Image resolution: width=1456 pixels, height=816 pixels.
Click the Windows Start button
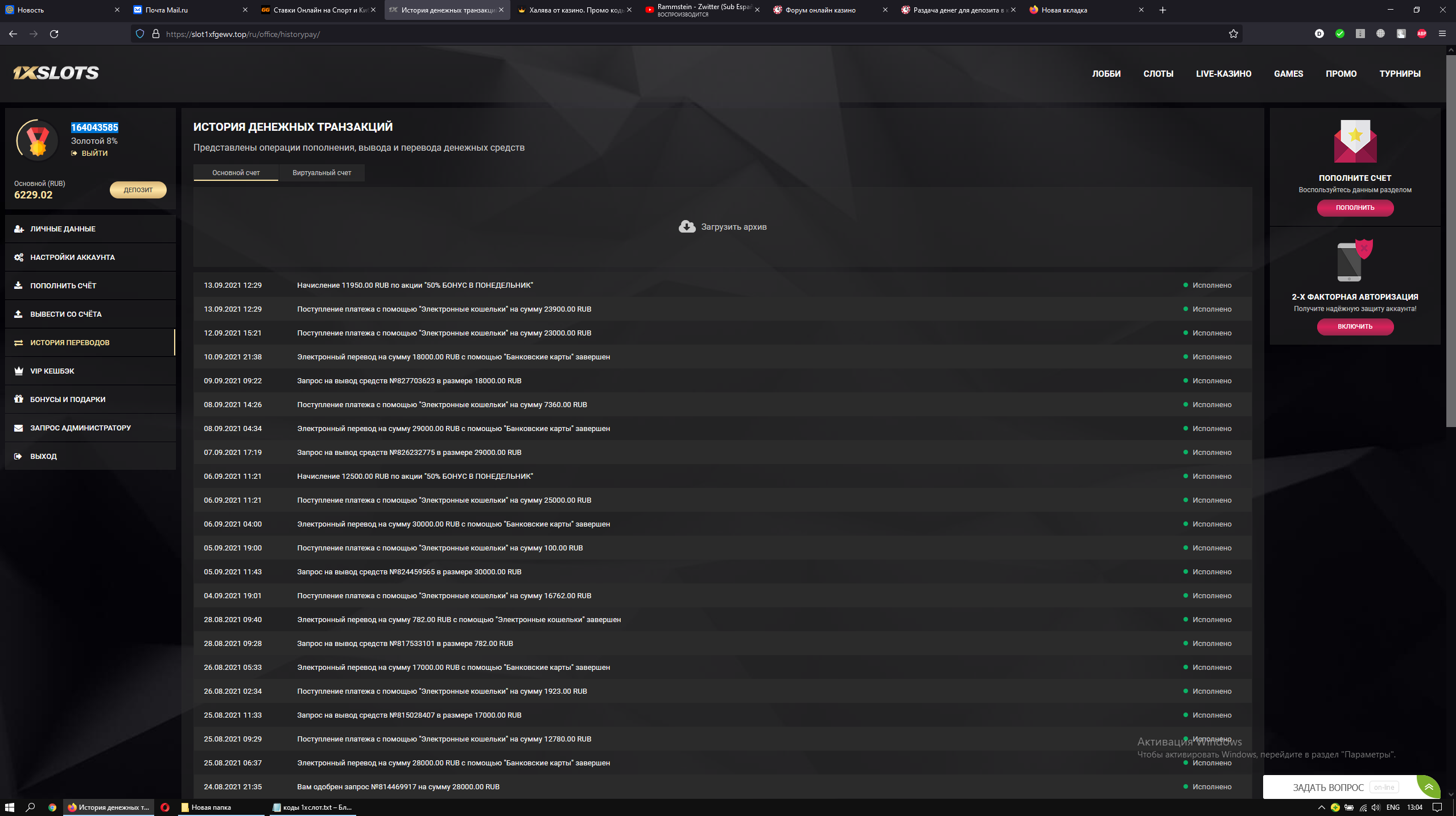point(10,807)
